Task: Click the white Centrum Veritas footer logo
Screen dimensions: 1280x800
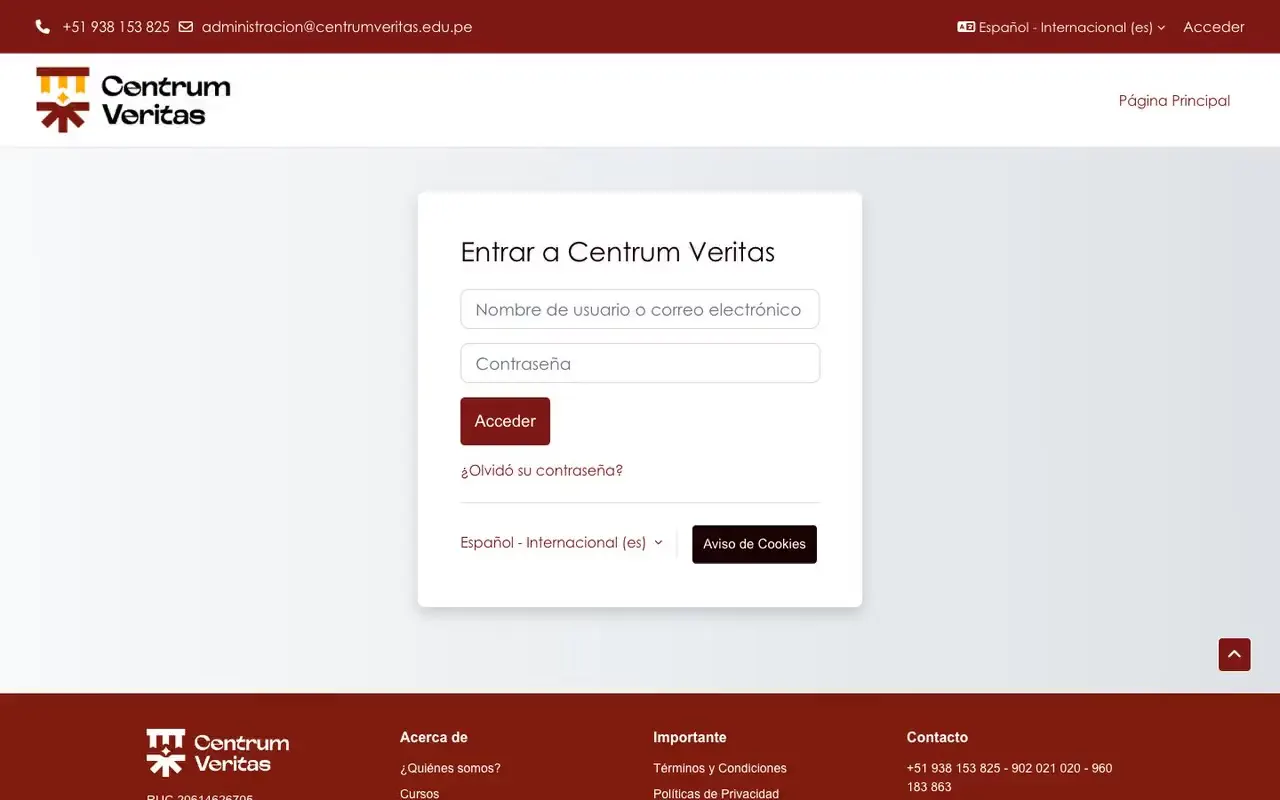Action: tap(218, 753)
